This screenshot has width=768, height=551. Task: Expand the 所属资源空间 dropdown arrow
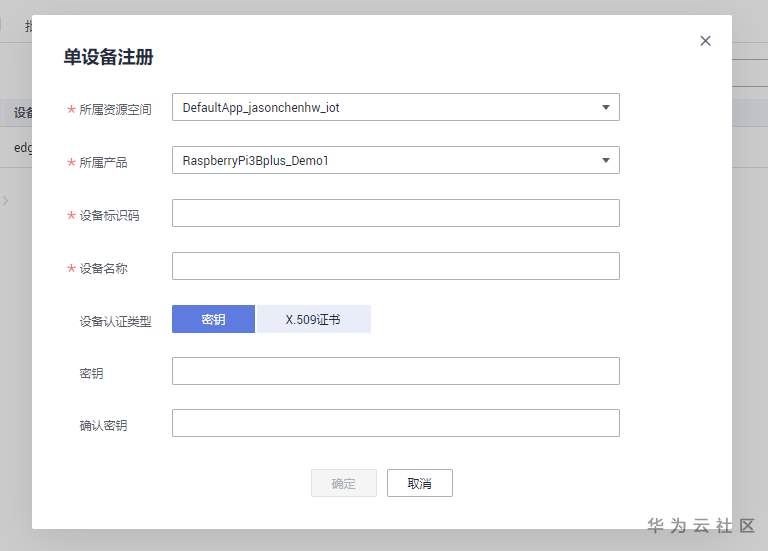click(605, 107)
